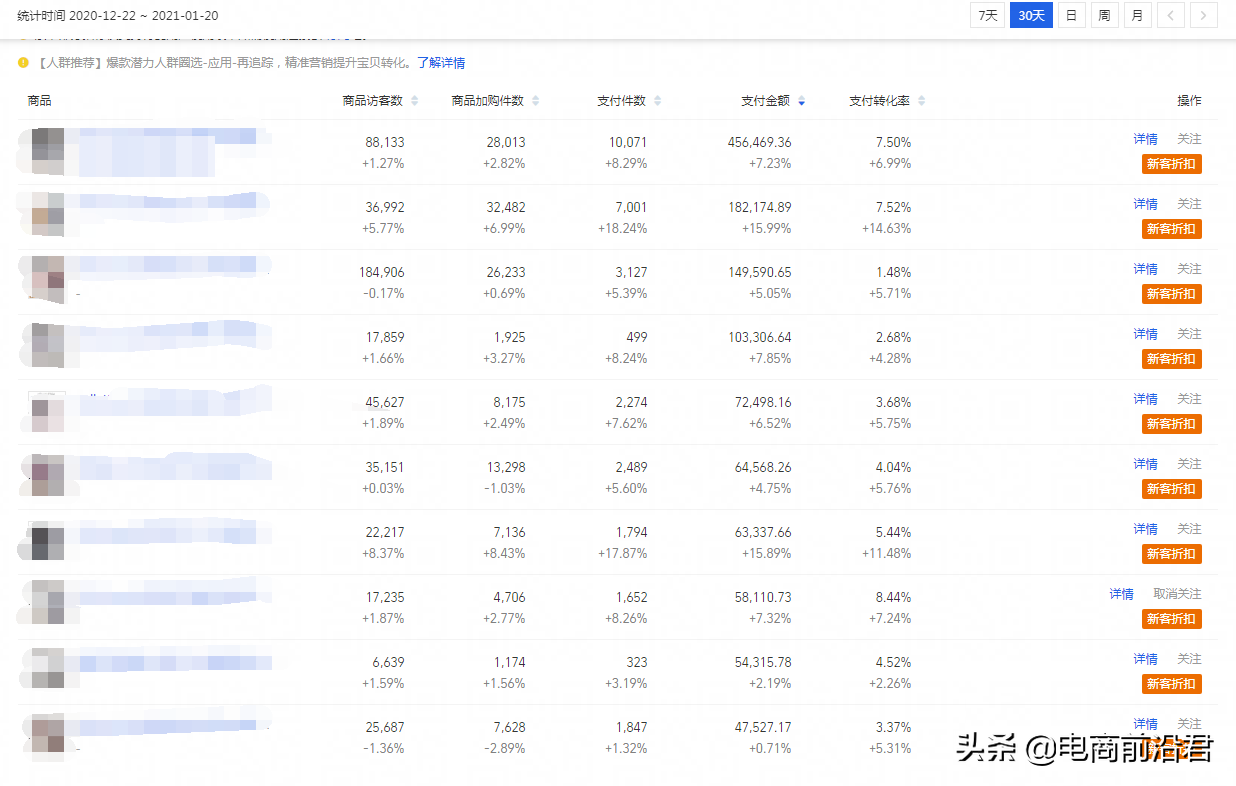This screenshot has width=1236, height=786.
Task: Click 关注 in 54,315.78 row
Action: pos(1189,659)
